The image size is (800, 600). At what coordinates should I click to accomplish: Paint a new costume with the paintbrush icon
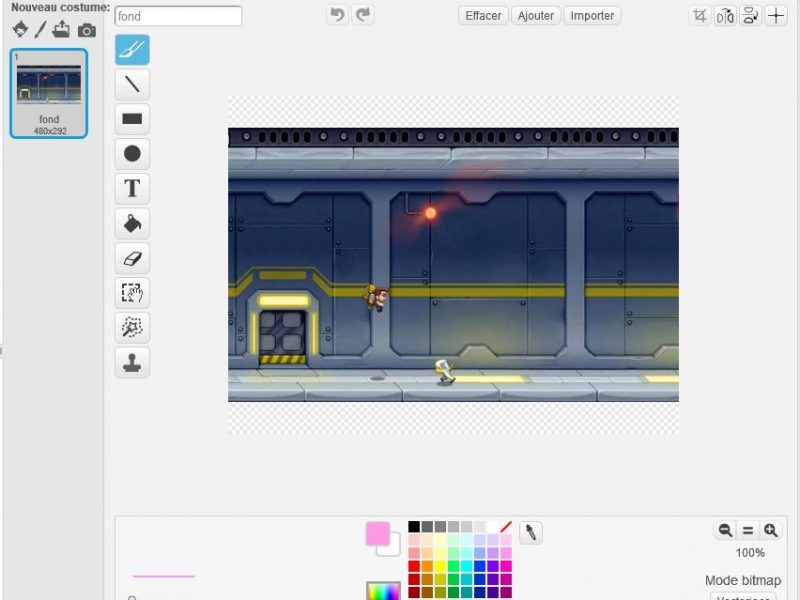(40, 30)
